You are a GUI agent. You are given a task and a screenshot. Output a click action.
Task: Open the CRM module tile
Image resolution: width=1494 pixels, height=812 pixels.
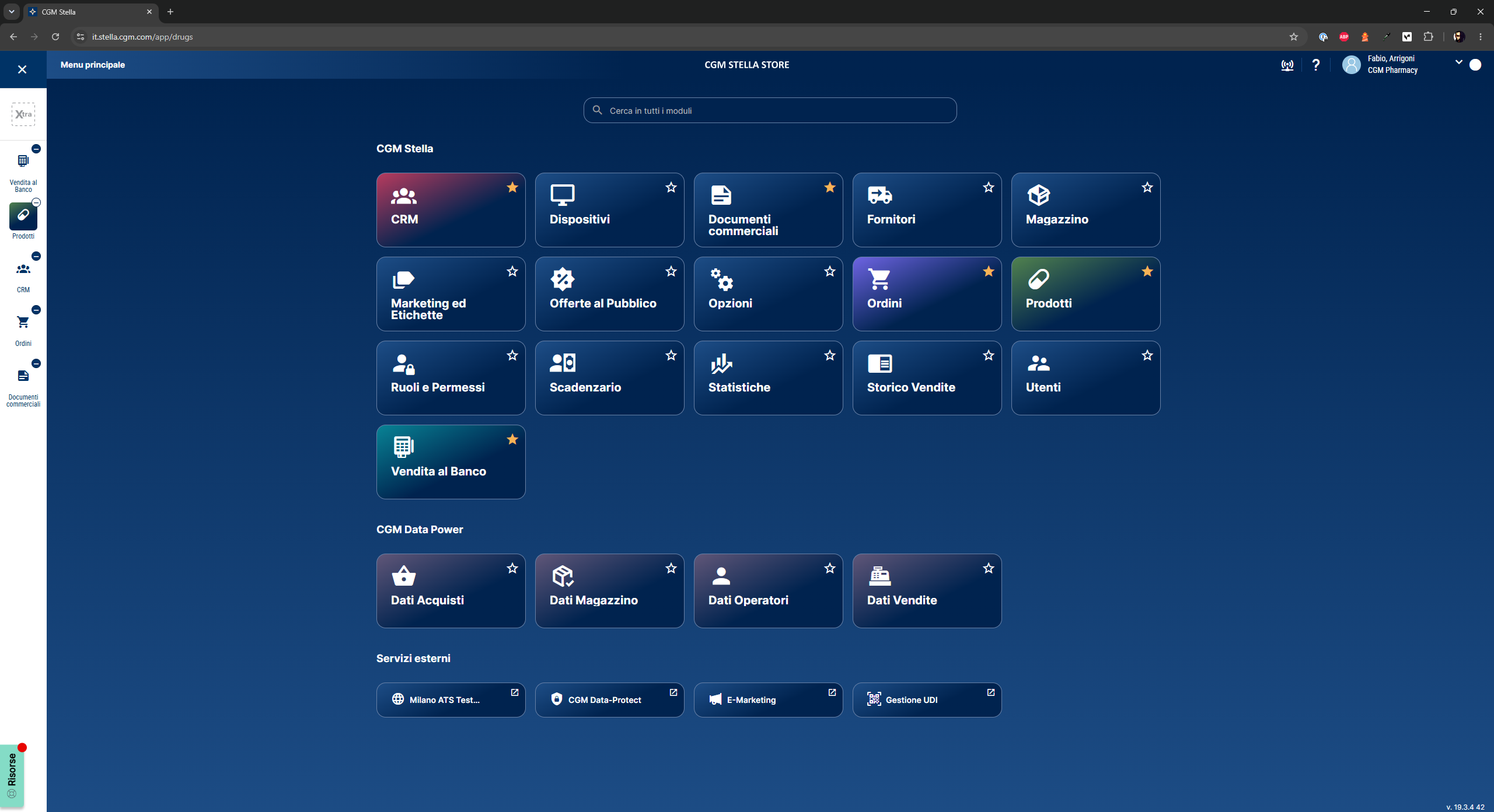coord(451,209)
